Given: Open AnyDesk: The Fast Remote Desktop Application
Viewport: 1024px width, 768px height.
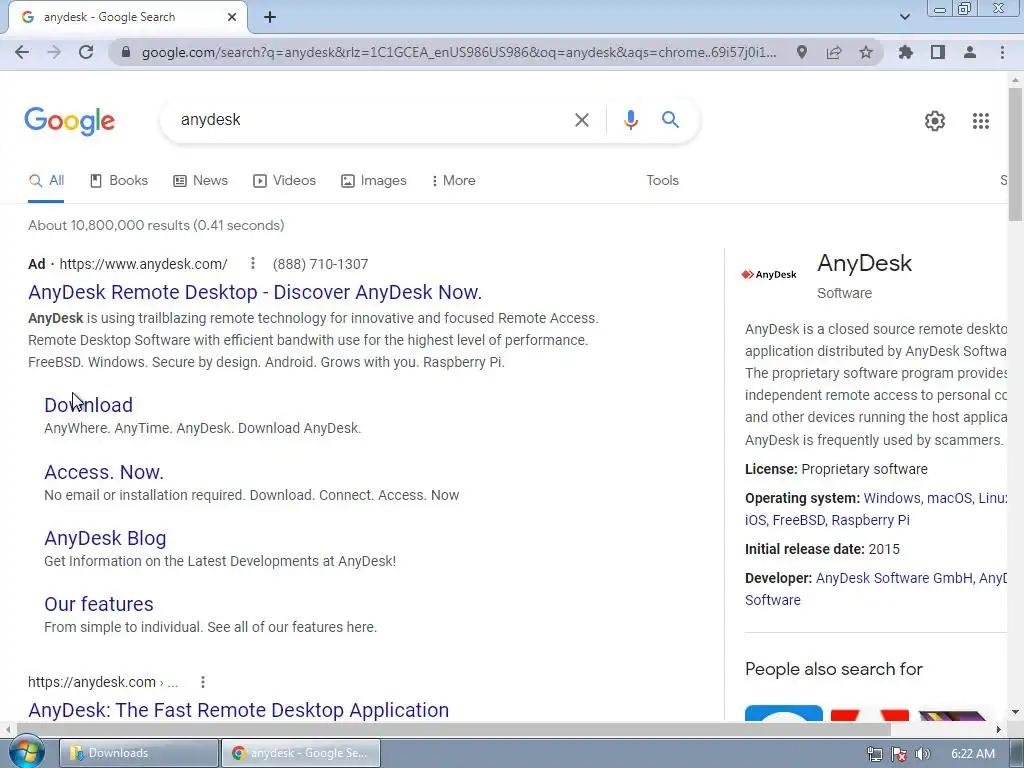Looking at the screenshot, I should pyautogui.click(x=238, y=710).
